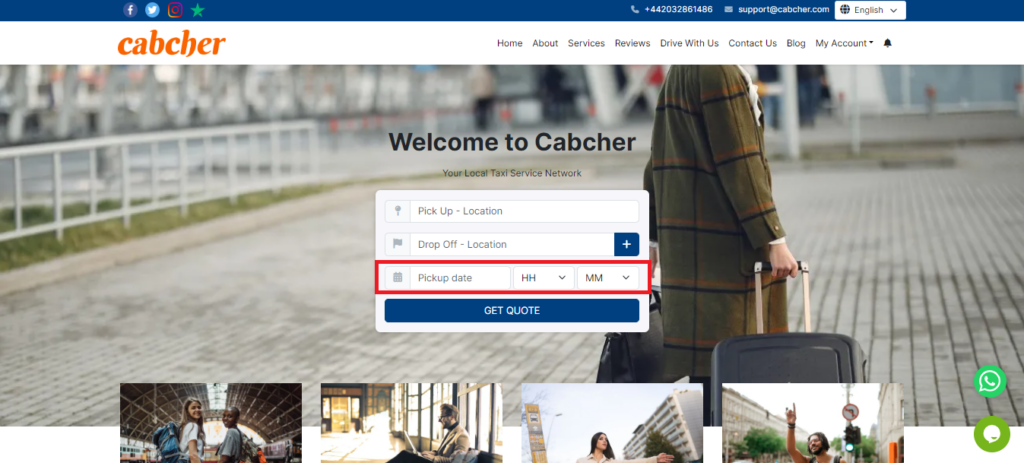
Task: Open the English language dropdown
Action: pyautogui.click(x=870, y=10)
